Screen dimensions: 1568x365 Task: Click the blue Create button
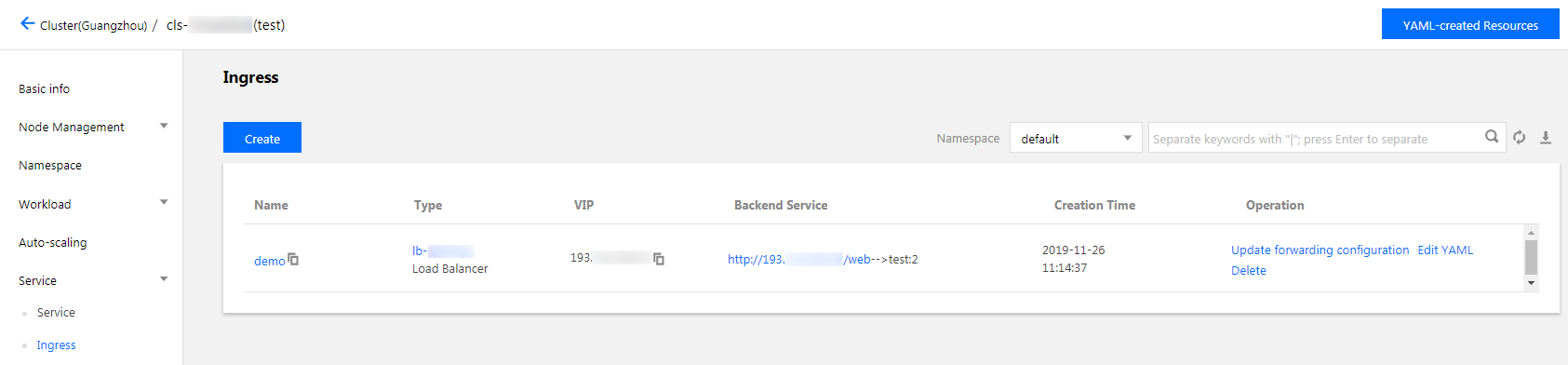point(262,138)
